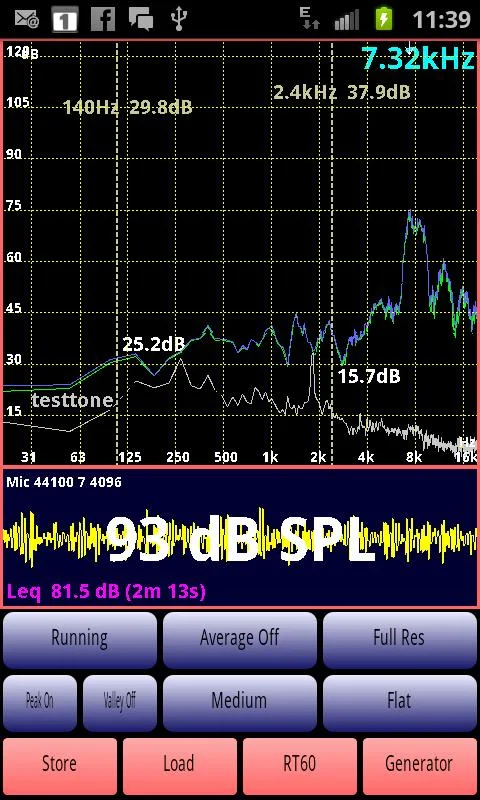This screenshot has height=800, width=480.
Task: Tap the battery charging icon
Action: pos(385,19)
